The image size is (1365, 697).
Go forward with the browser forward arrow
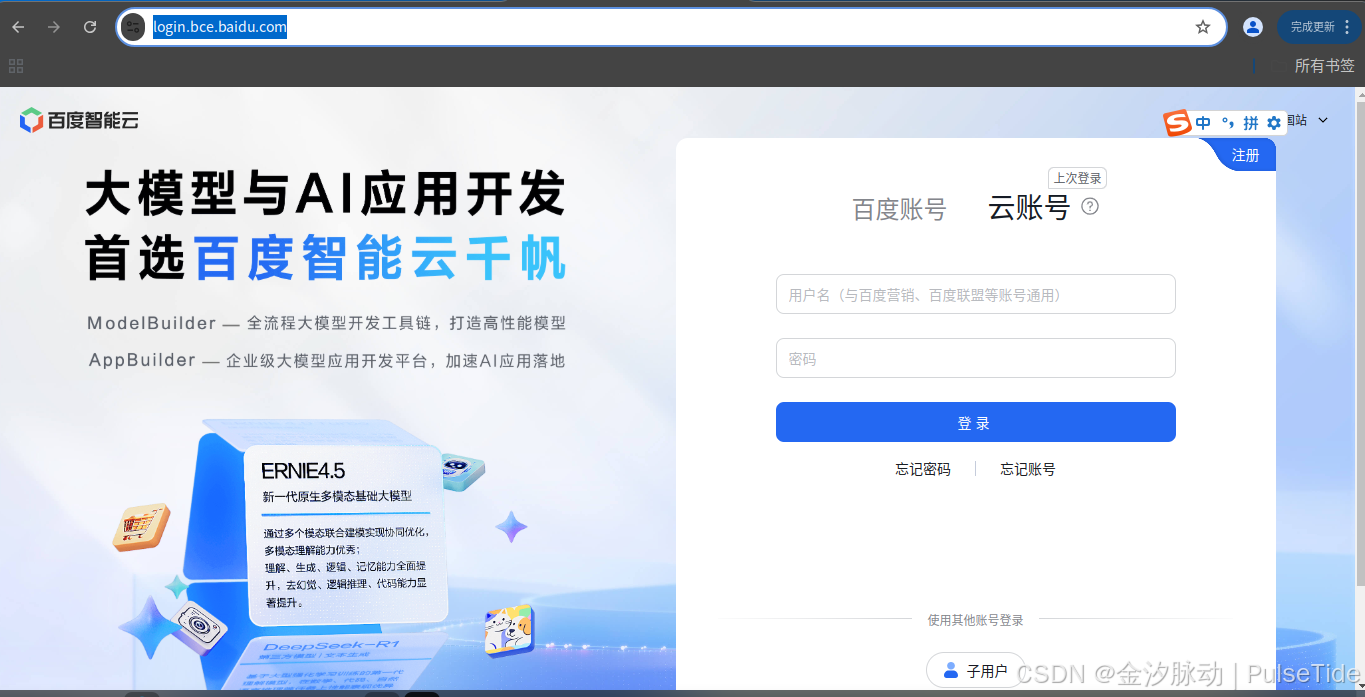point(54,27)
